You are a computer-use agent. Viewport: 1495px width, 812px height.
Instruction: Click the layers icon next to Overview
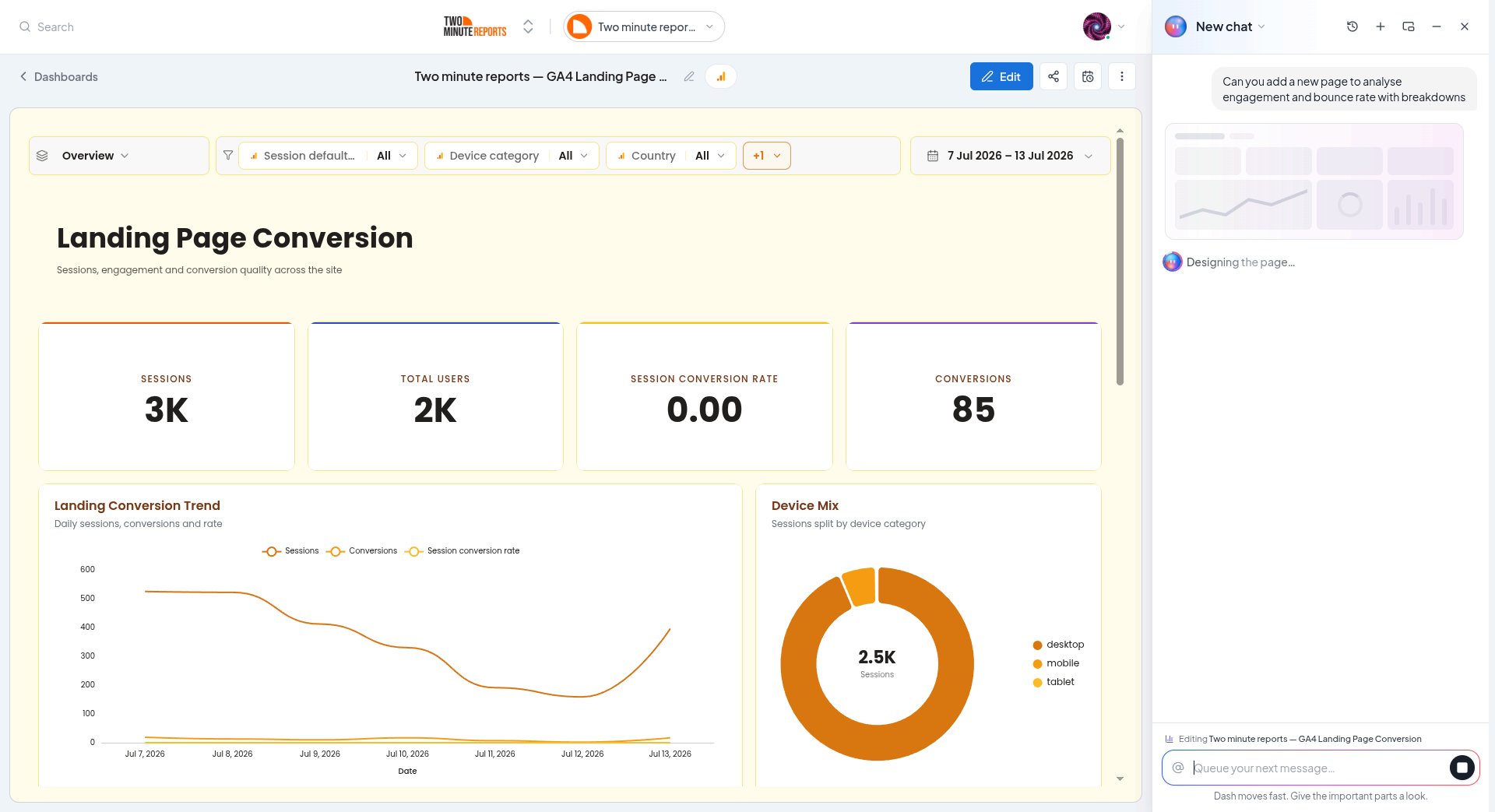point(42,156)
